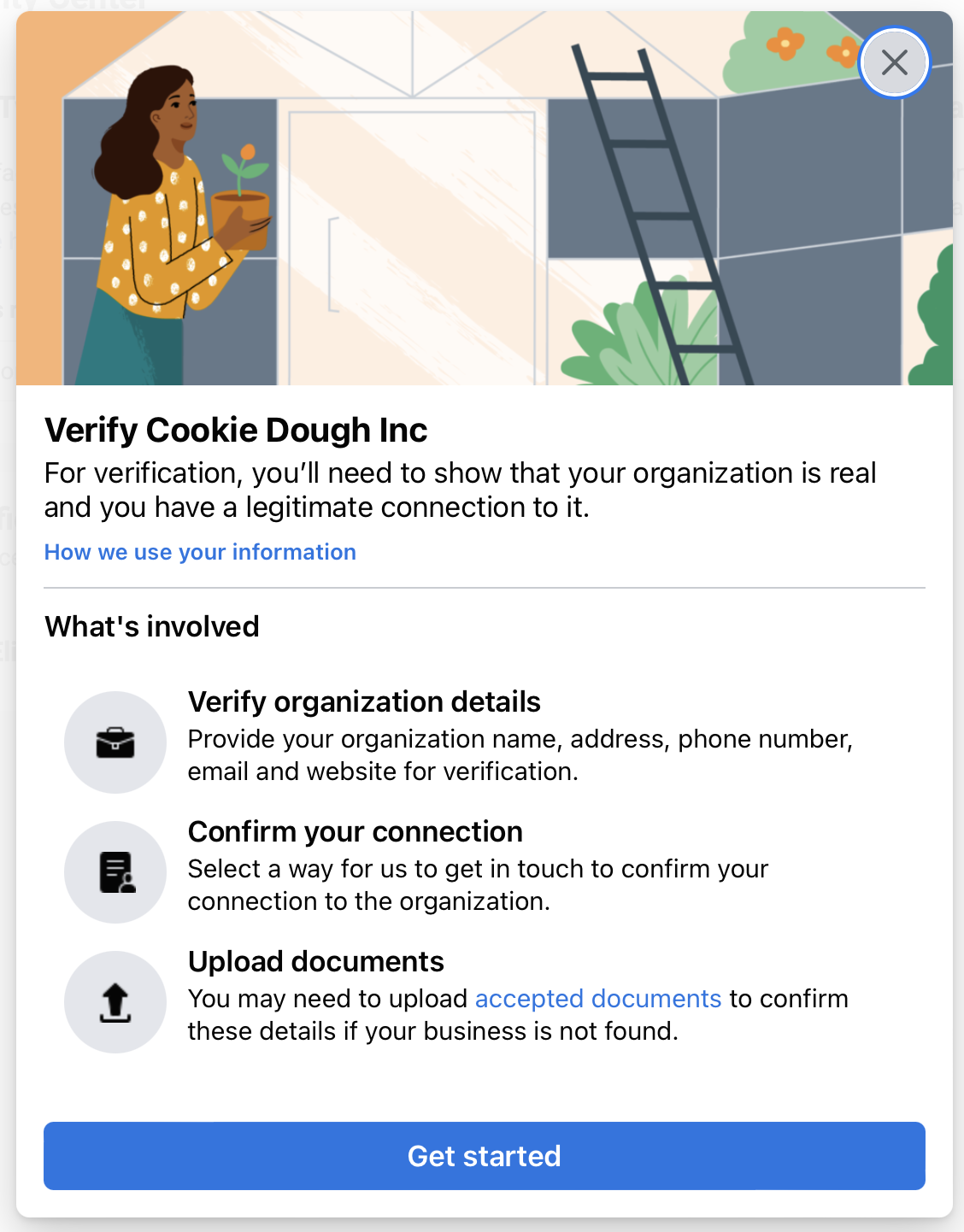The image size is (964, 1232).
Task: Select the 'Upload documents' step title
Action: (316, 961)
